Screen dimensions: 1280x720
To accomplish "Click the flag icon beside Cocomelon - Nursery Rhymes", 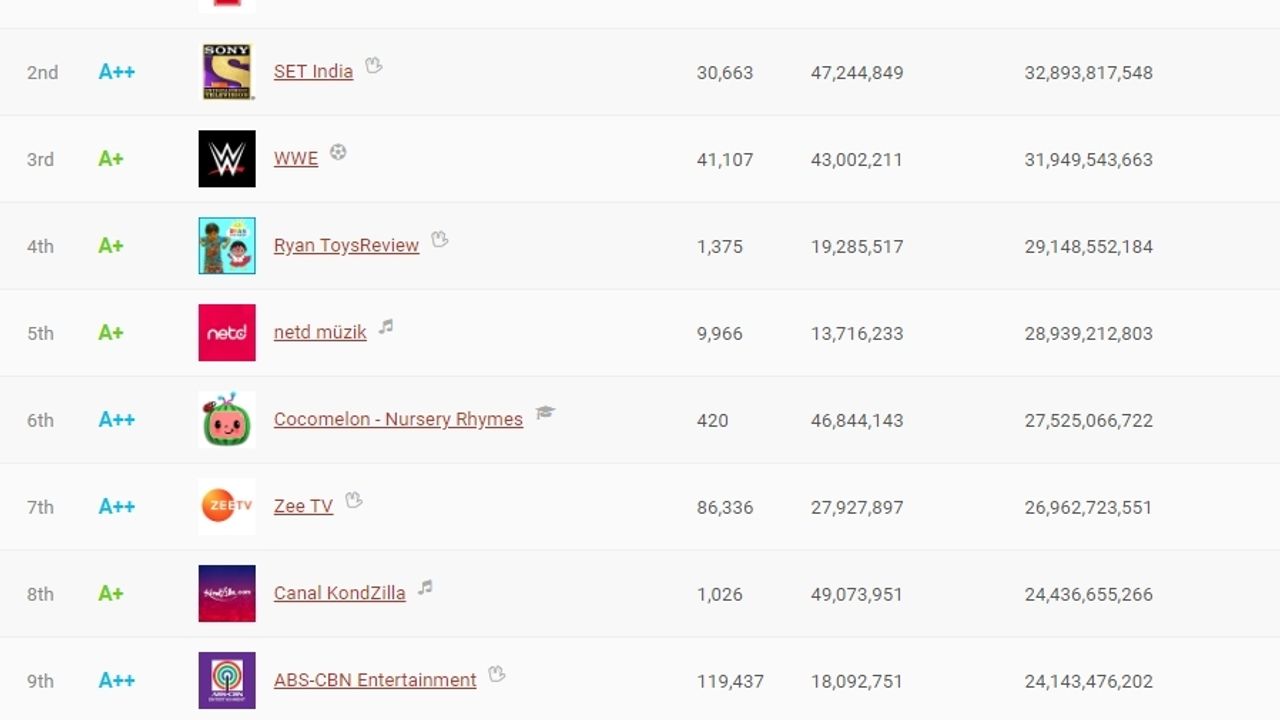I will 545,414.
